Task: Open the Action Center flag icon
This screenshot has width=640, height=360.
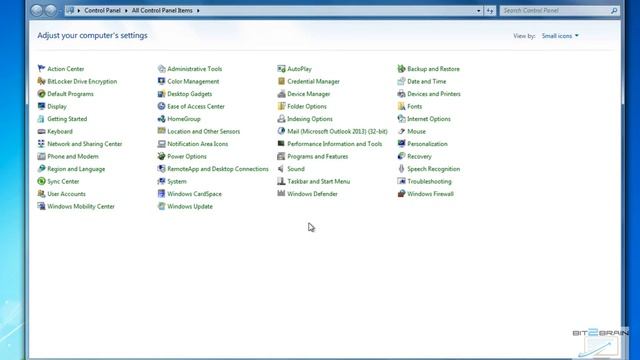Action: click(x=41, y=69)
